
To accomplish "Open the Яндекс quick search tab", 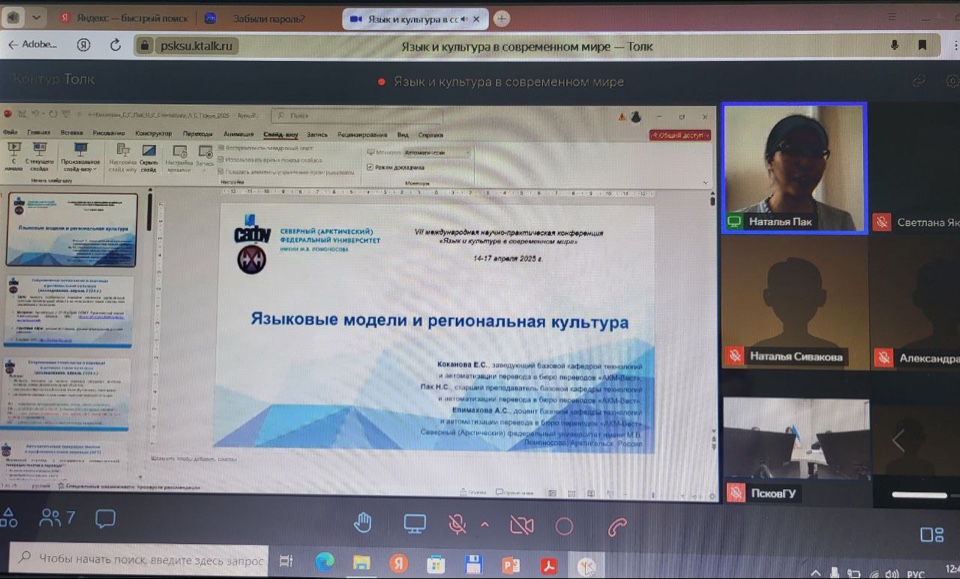I will pyautogui.click(x=120, y=18).
